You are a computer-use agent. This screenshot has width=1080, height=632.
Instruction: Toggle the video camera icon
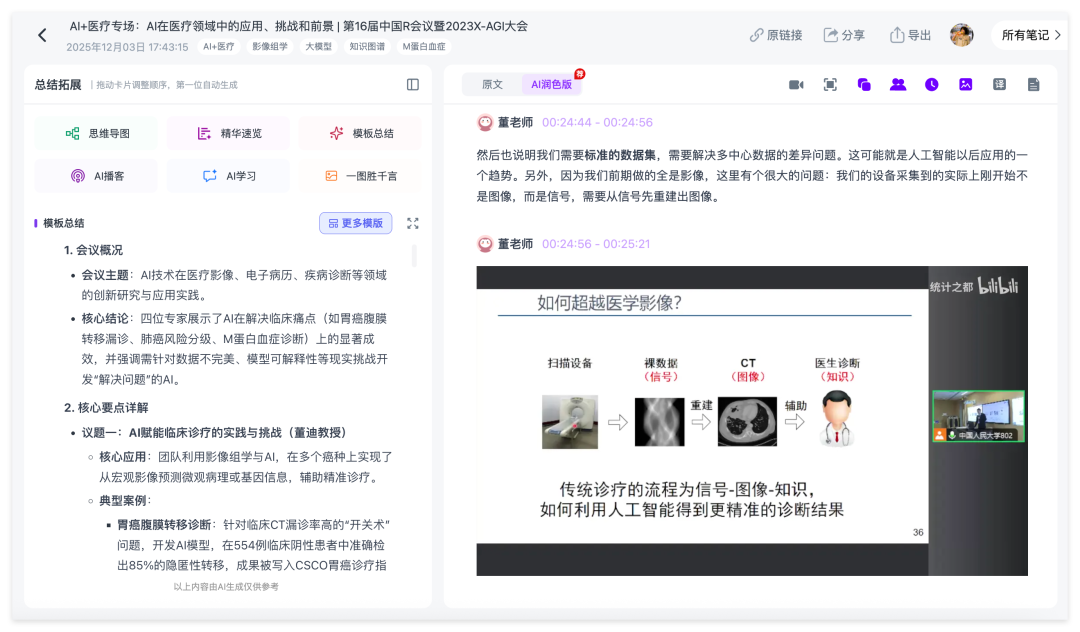click(x=796, y=85)
